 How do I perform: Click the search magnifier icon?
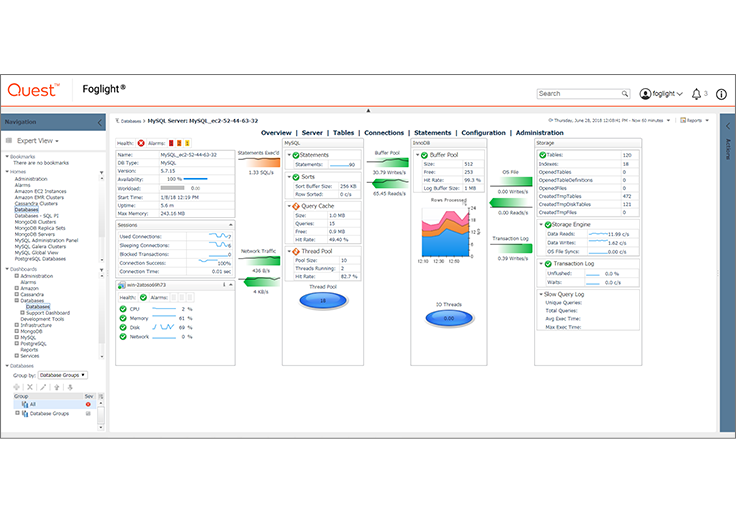point(625,93)
